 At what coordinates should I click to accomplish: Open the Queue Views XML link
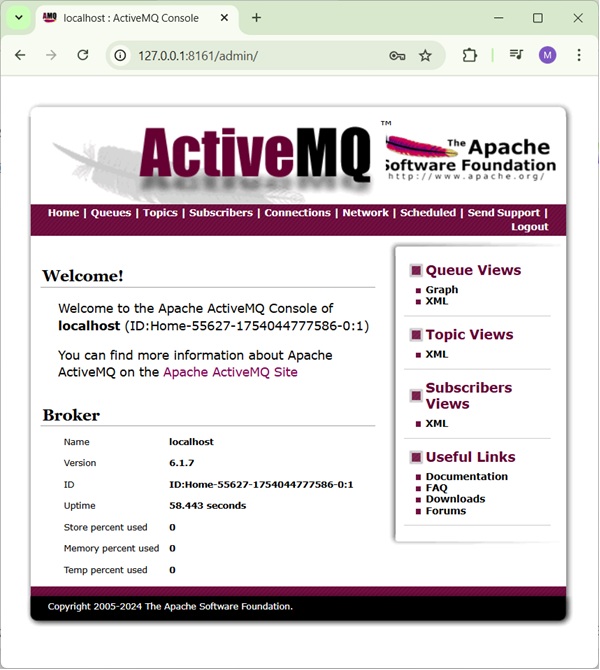tap(437, 301)
